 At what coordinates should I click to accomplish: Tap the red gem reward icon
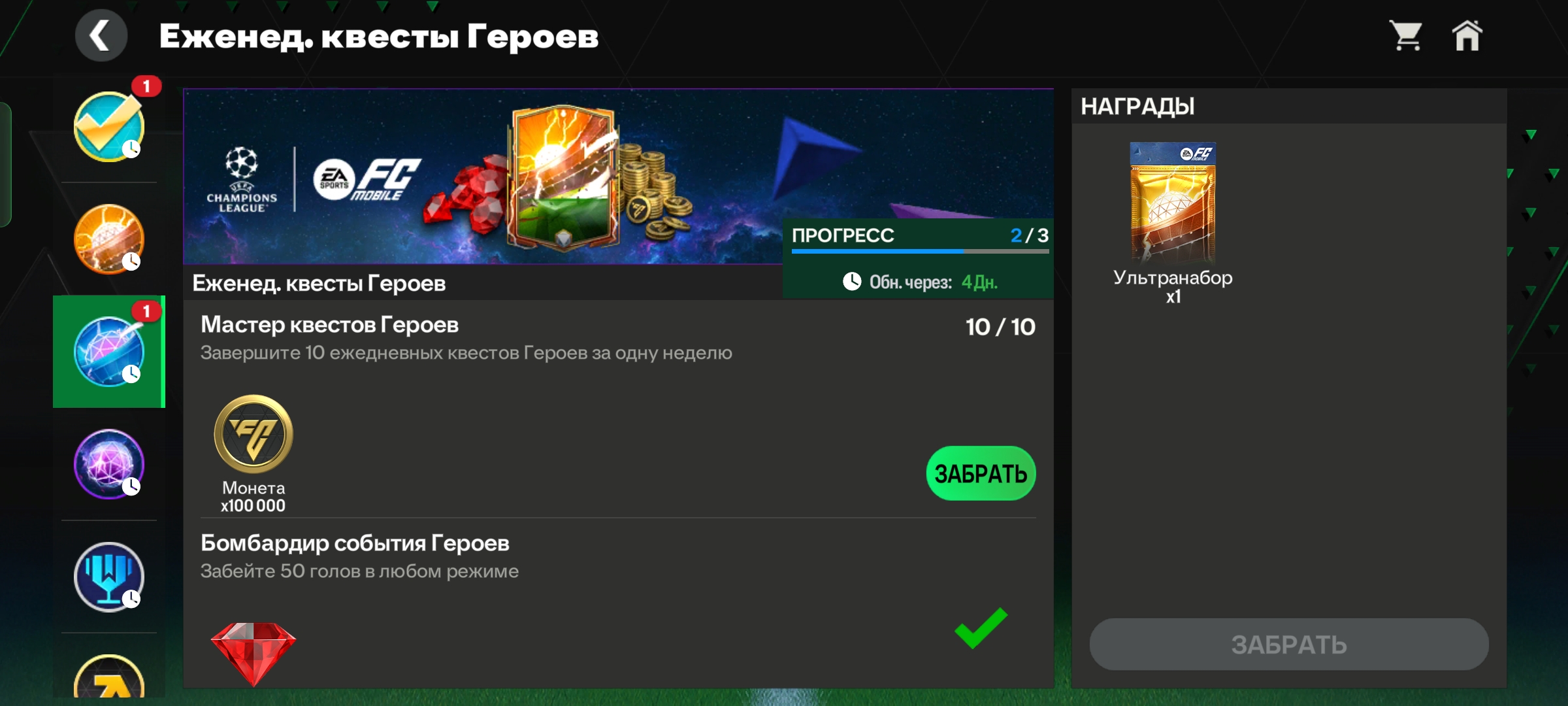click(x=253, y=654)
